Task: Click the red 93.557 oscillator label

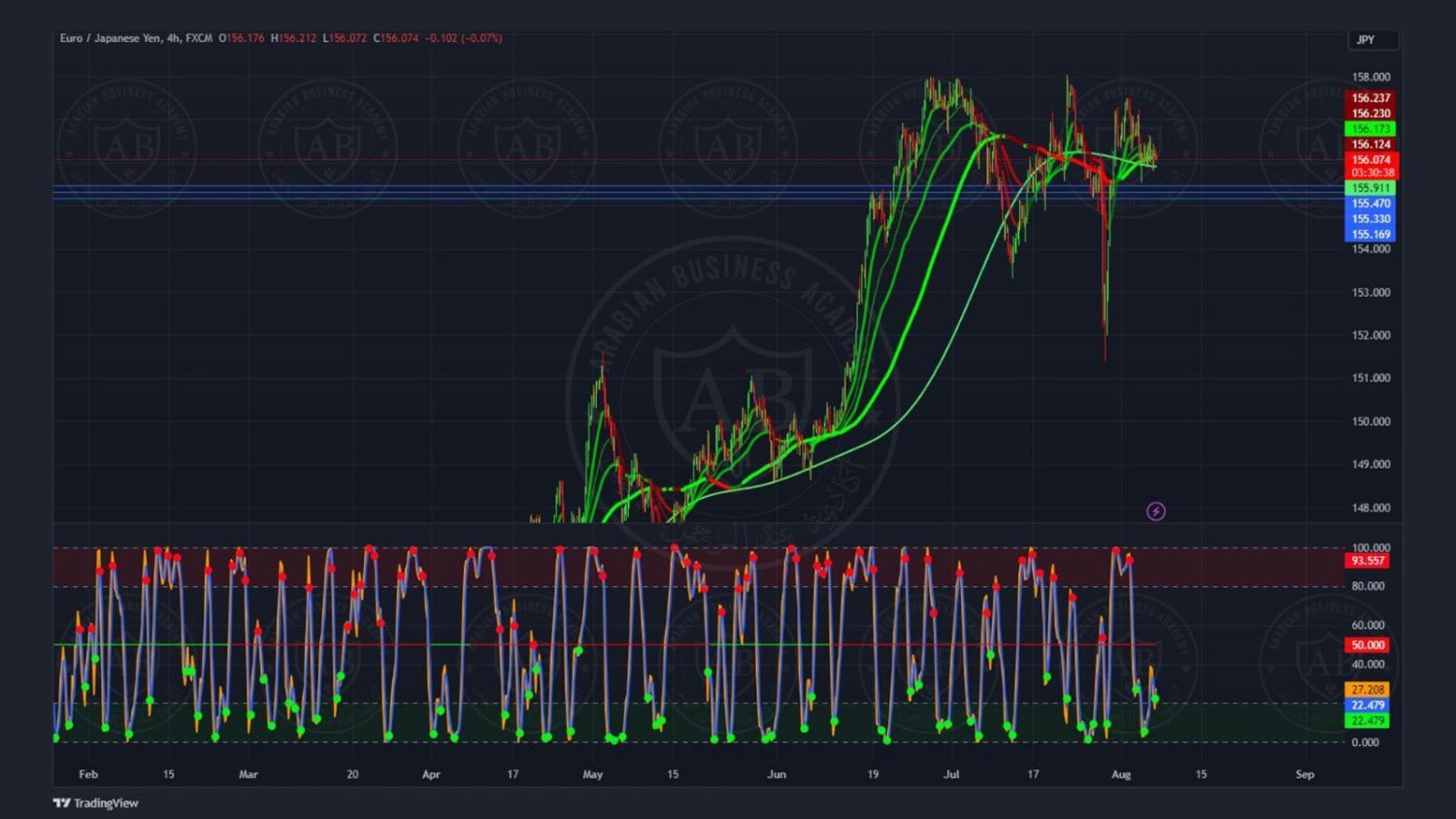Action: [1368, 561]
